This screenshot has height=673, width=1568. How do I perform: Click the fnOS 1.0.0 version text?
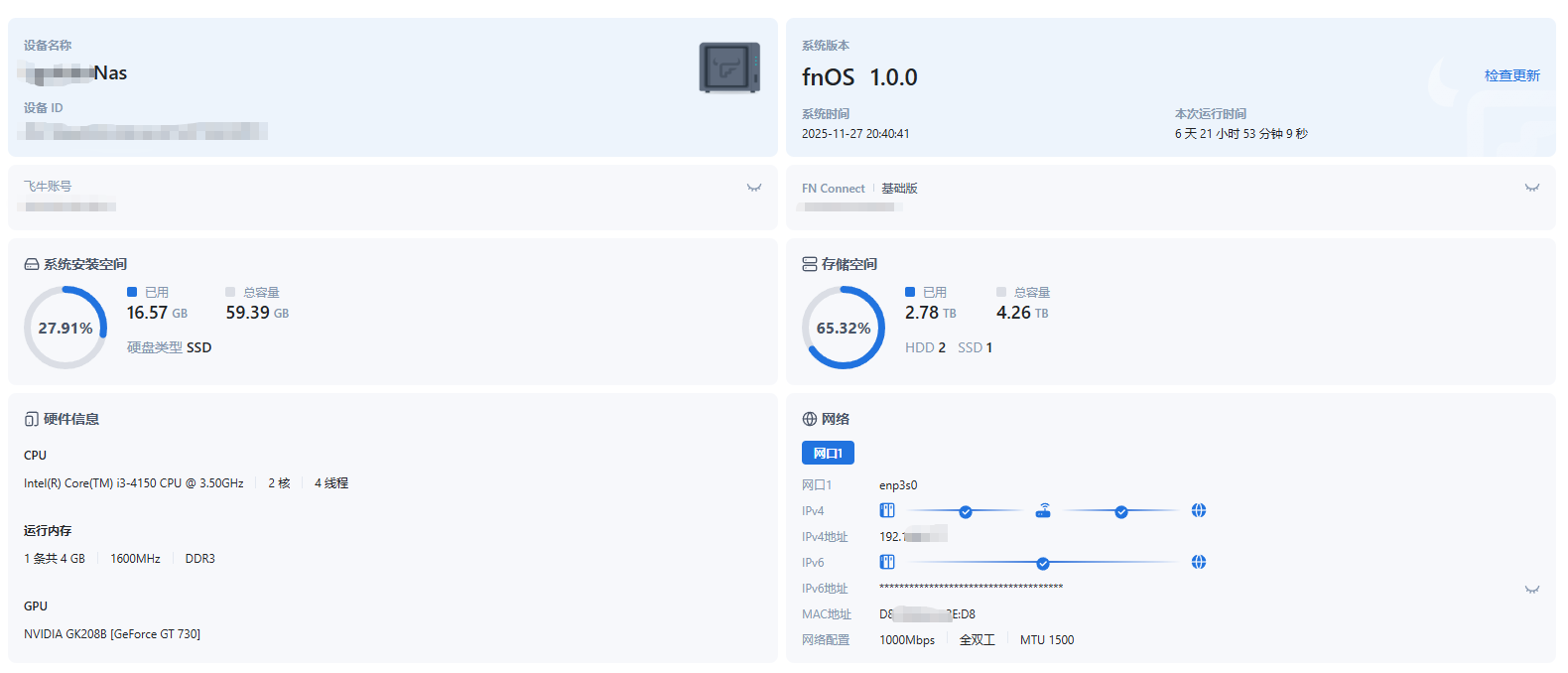[x=859, y=77]
